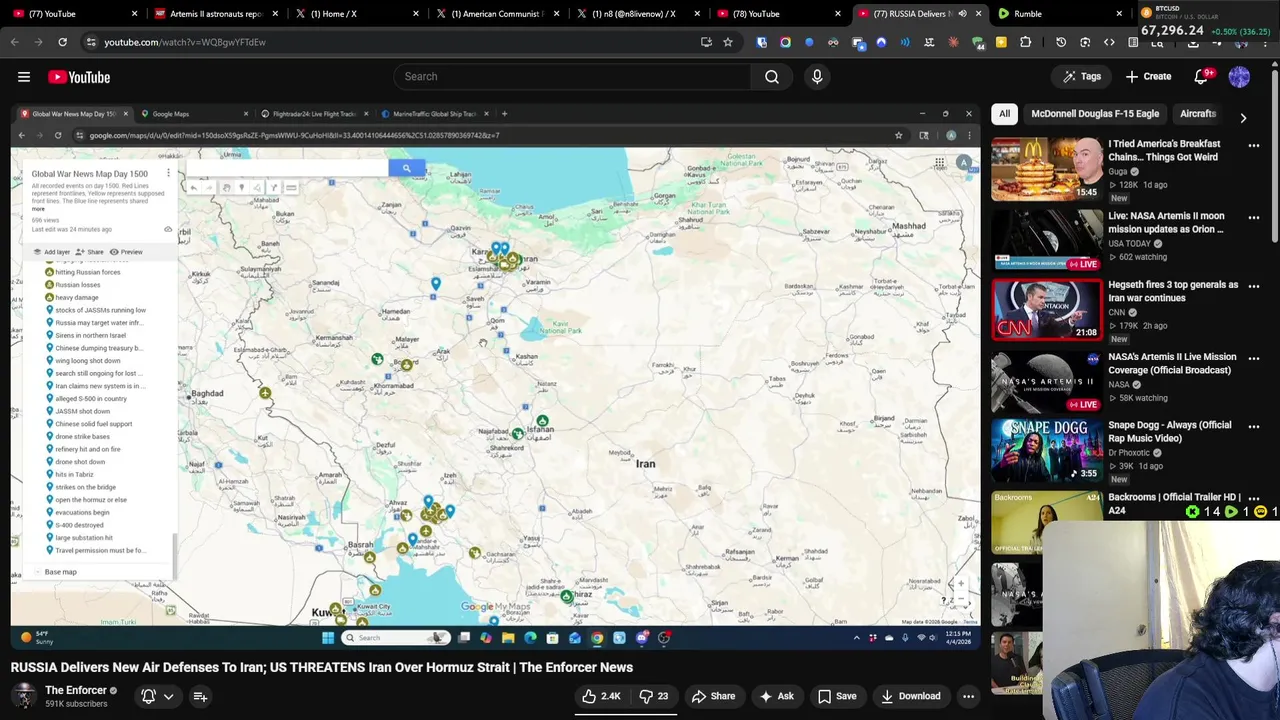Click the My Maps add marker tool
Image resolution: width=1280 pixels, height=720 pixels.
point(242,188)
